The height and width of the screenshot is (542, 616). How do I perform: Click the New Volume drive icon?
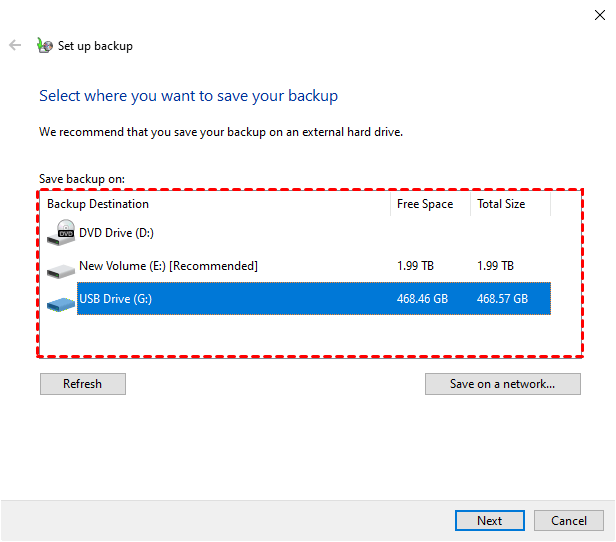[x=62, y=267]
